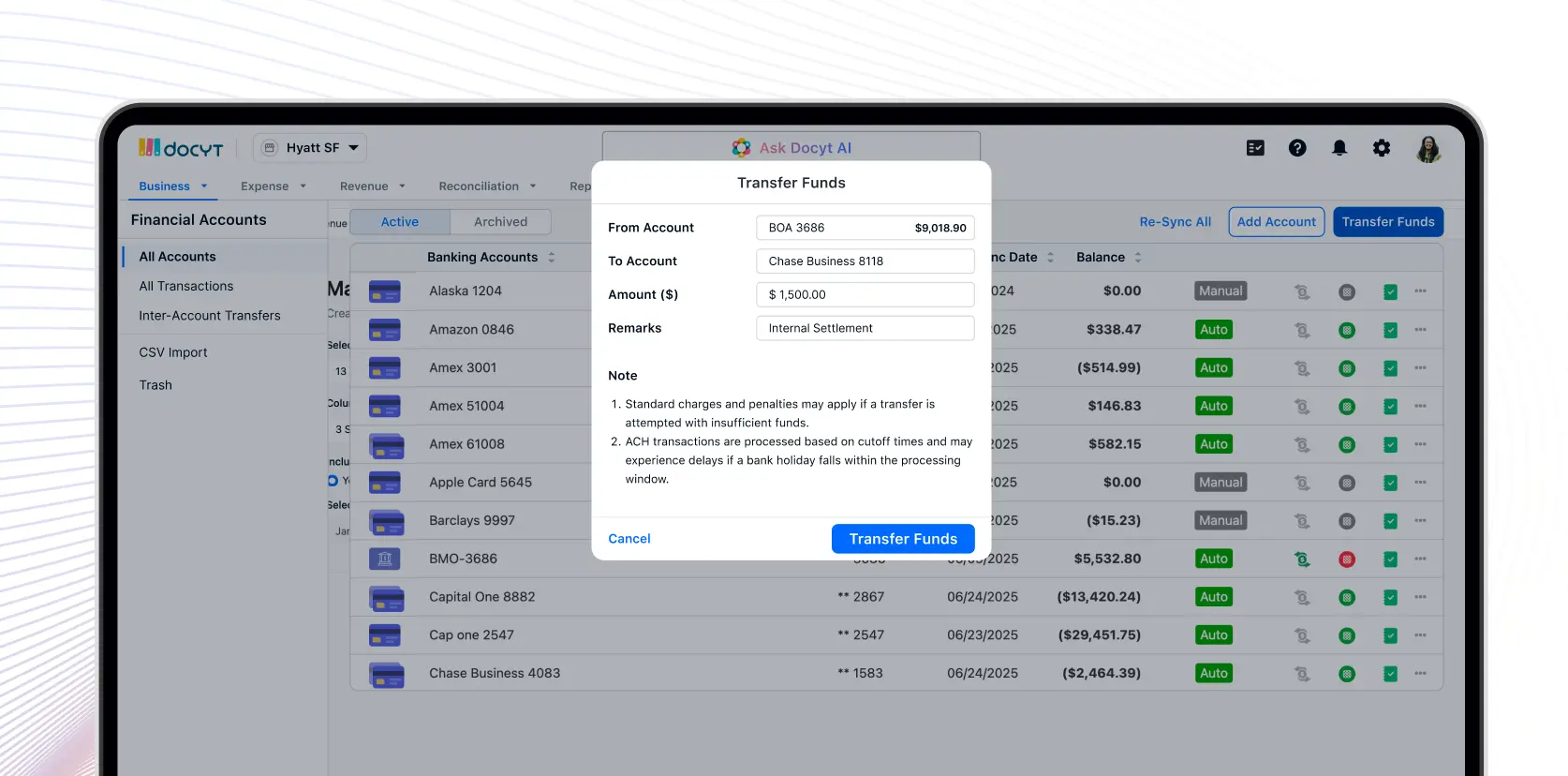1568x776 pixels.
Task: Click the gray status circle in Alaska 1204 row
Action: click(x=1347, y=291)
